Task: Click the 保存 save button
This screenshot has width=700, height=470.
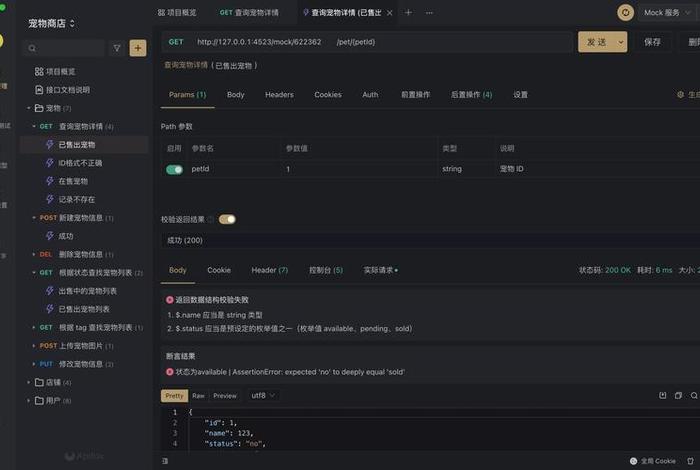Action: [652, 42]
